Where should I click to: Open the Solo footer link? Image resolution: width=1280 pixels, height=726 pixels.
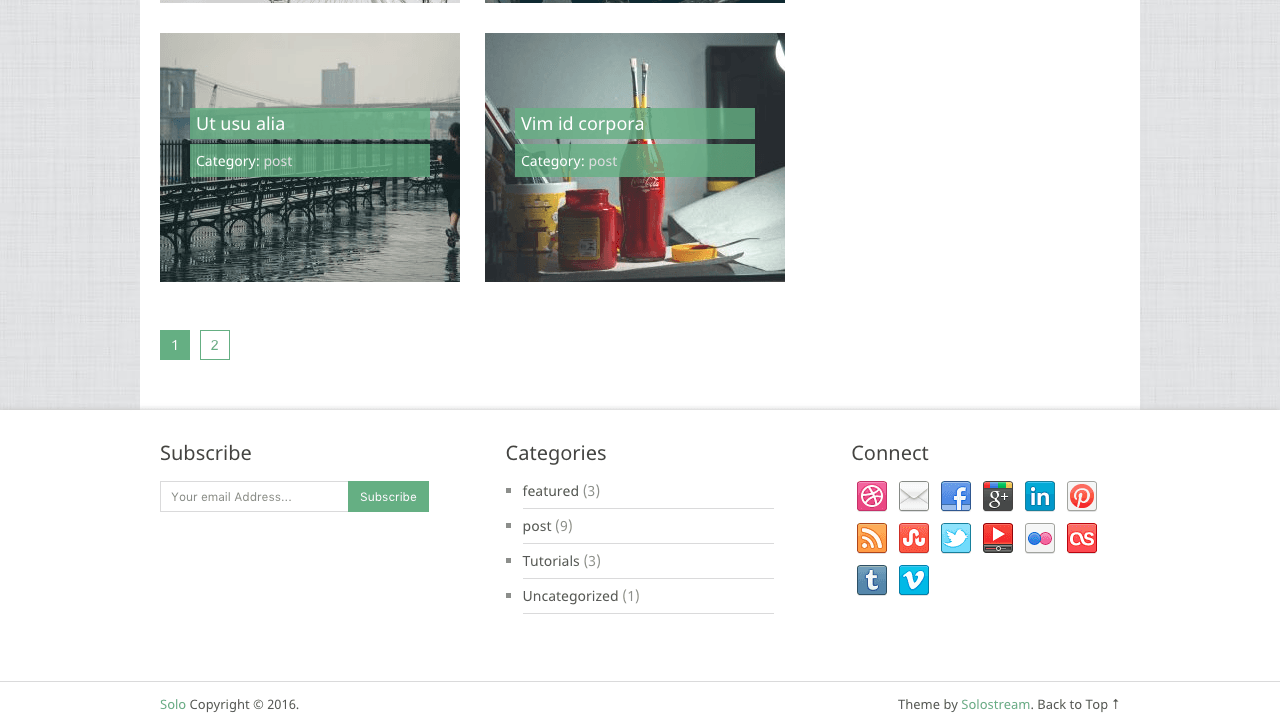tap(173, 704)
